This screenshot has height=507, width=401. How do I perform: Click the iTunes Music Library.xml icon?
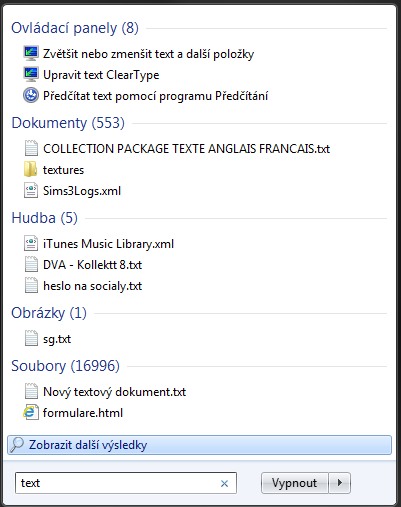(31, 243)
